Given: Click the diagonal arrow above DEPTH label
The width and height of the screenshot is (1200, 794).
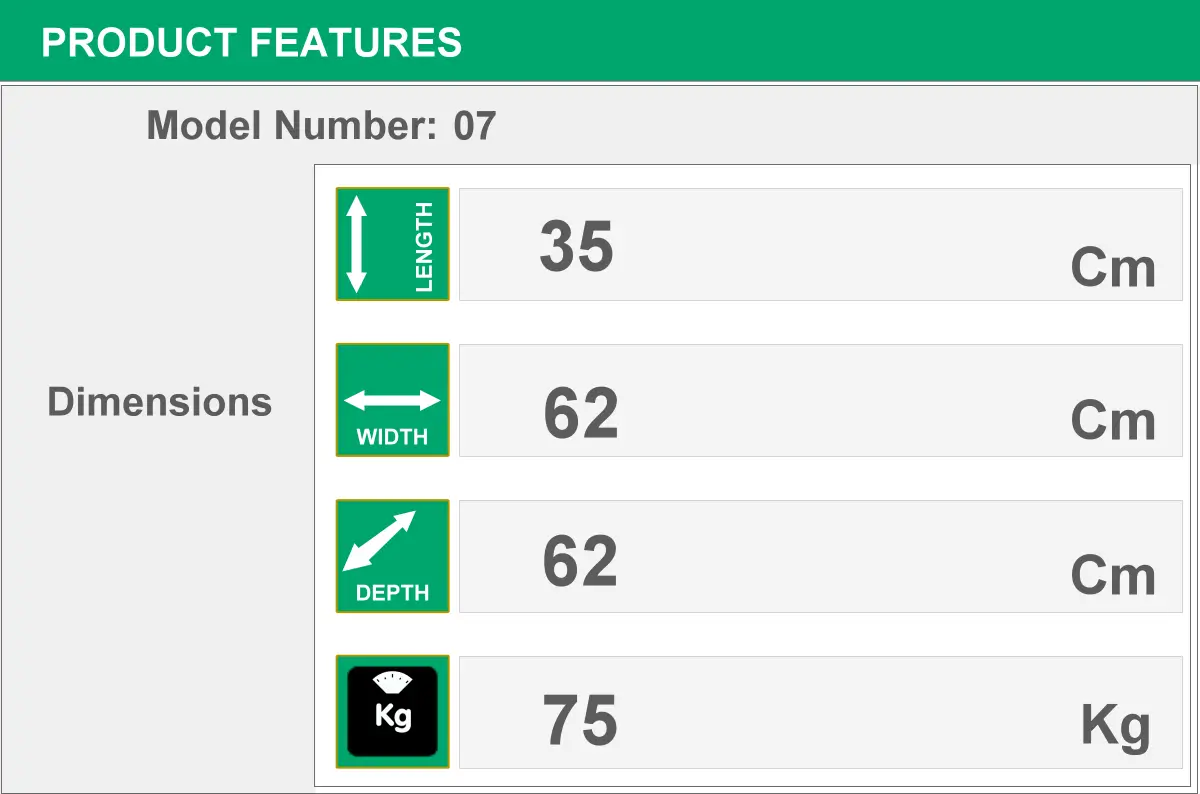Looking at the screenshot, I should (x=379, y=541).
